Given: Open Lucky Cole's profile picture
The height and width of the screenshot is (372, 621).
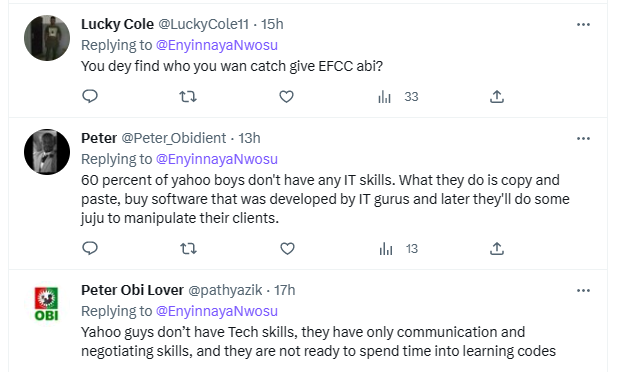Looking at the screenshot, I should 47,38.
